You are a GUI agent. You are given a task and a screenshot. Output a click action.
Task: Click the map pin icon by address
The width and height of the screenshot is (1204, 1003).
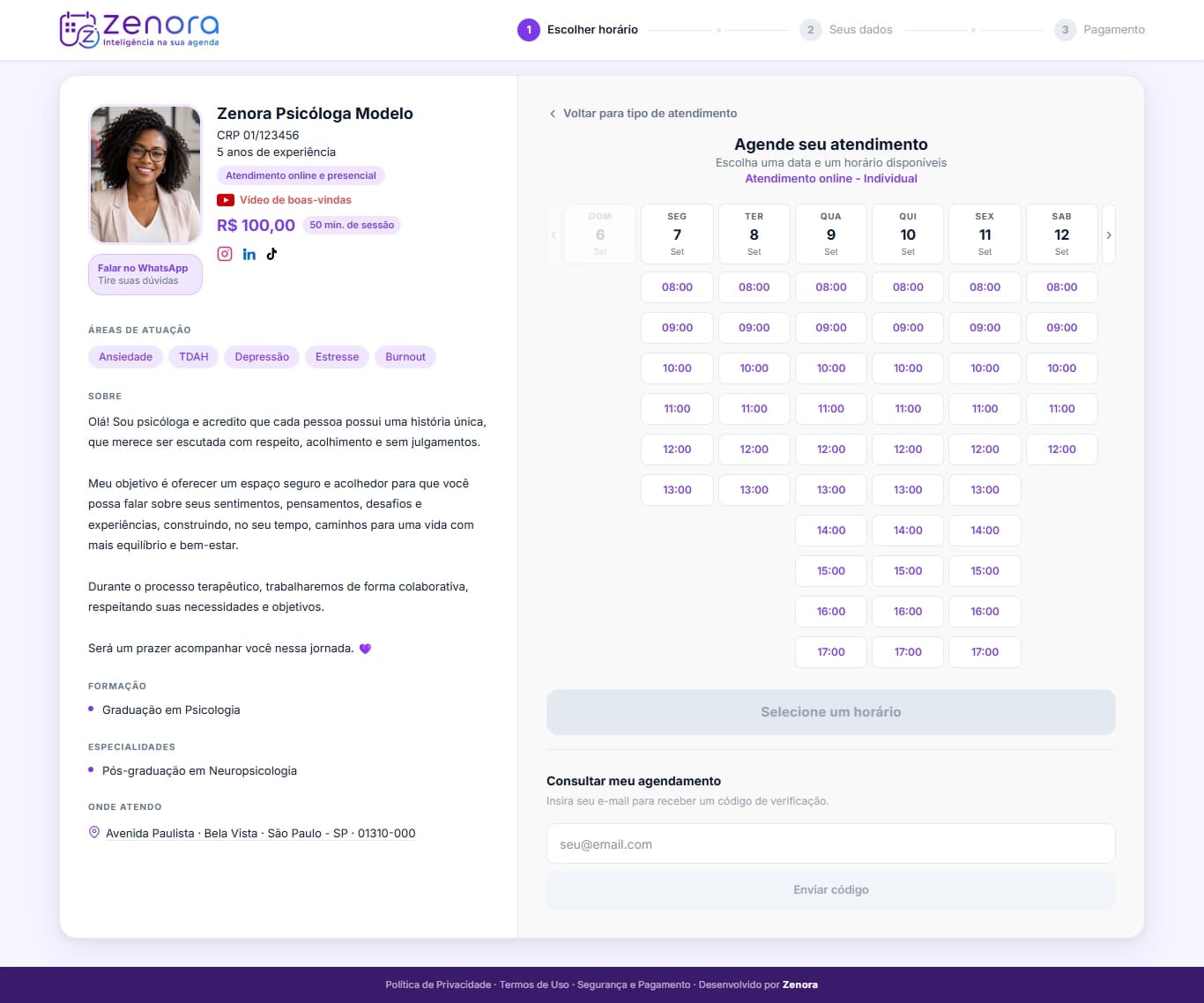(x=94, y=832)
